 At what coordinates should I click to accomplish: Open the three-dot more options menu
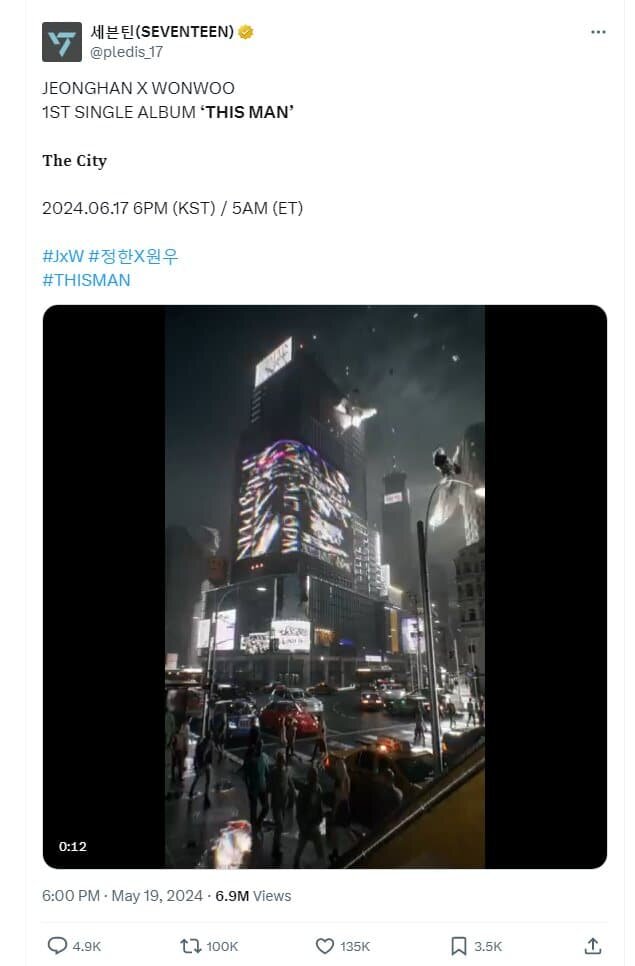[x=598, y=32]
